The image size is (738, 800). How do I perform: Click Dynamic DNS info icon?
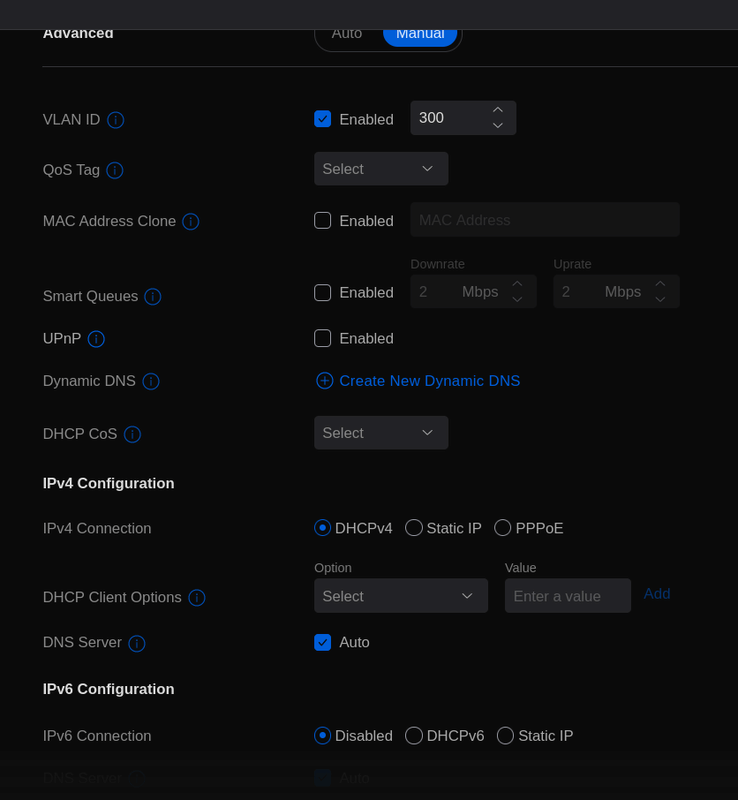point(151,381)
